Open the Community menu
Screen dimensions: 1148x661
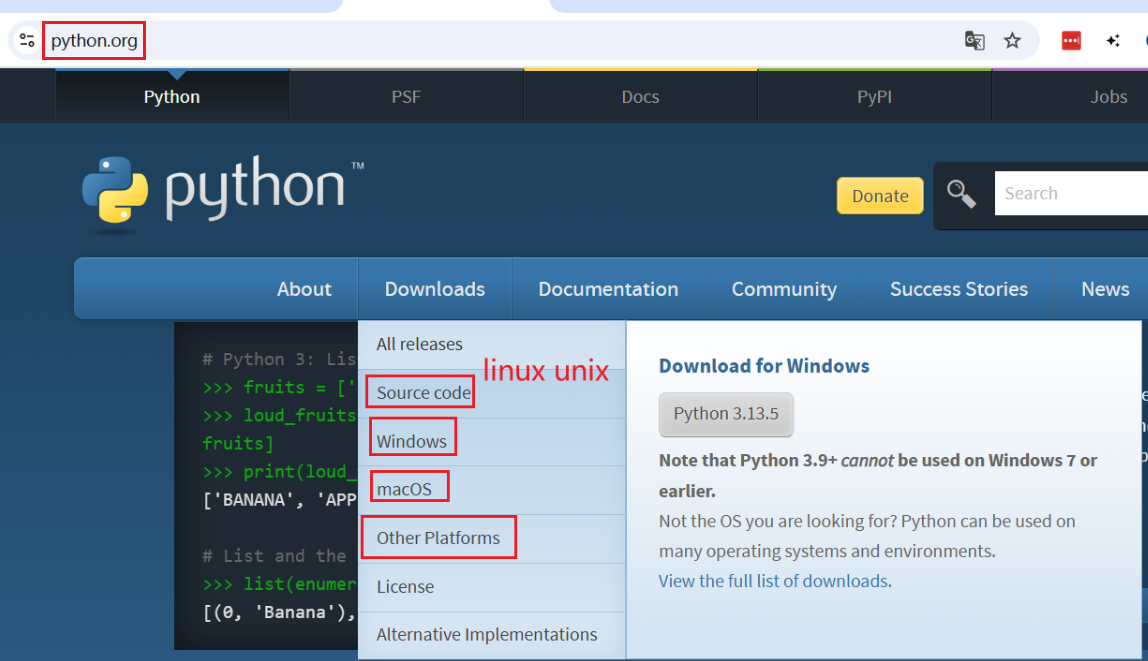(784, 289)
